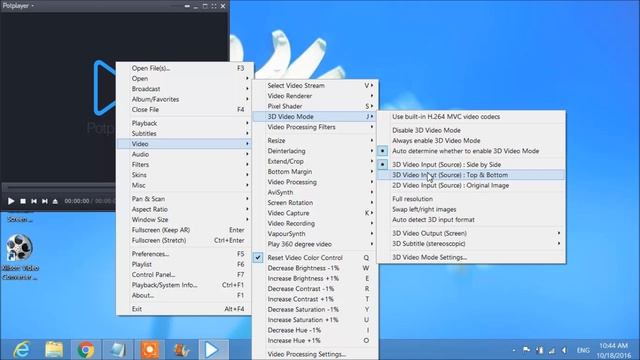Click Playback/System Info... entry
Image resolution: width=640 pixels, height=360 pixels.
tap(185, 285)
